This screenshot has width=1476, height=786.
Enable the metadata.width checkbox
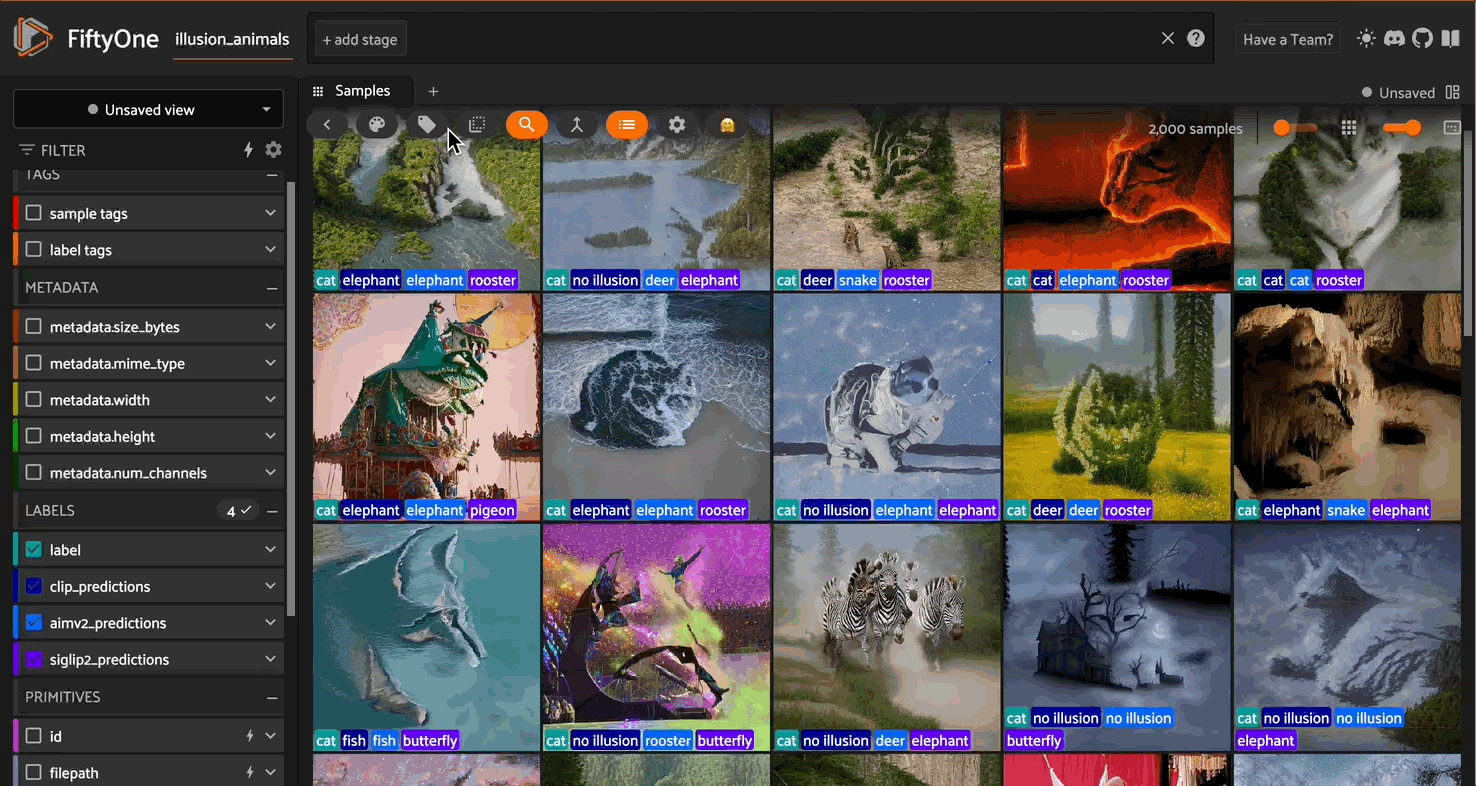pos(34,400)
